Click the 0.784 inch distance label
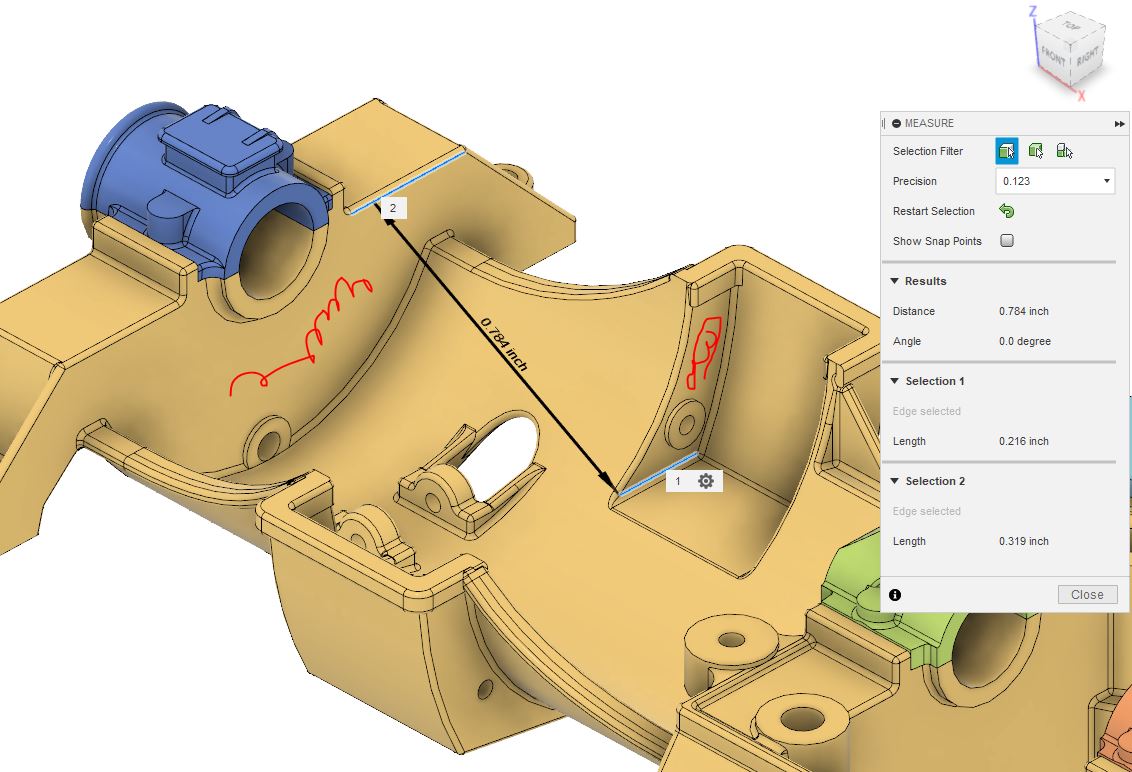1132x772 pixels. coord(506,345)
